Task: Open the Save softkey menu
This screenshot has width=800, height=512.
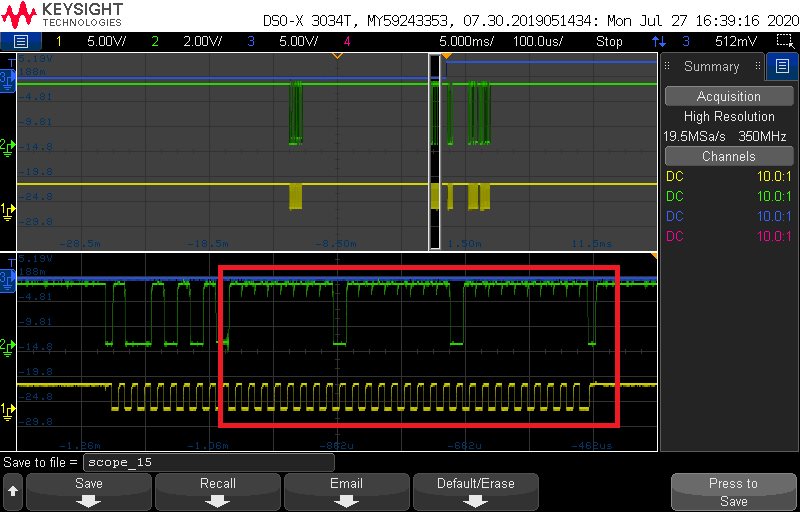Action: coord(89,492)
